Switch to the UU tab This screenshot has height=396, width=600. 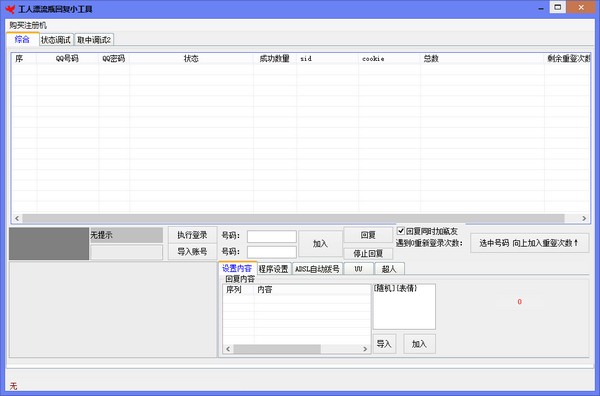358,269
